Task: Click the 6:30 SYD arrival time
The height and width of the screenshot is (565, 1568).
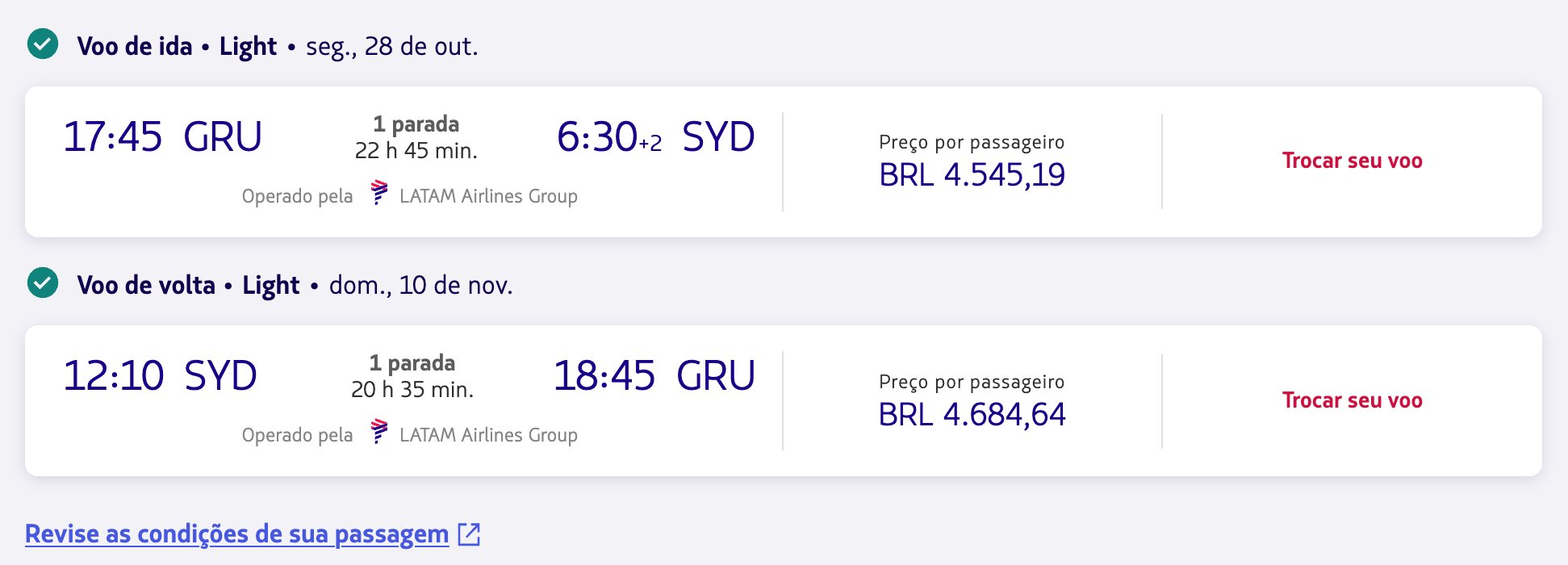Action: coord(597,136)
